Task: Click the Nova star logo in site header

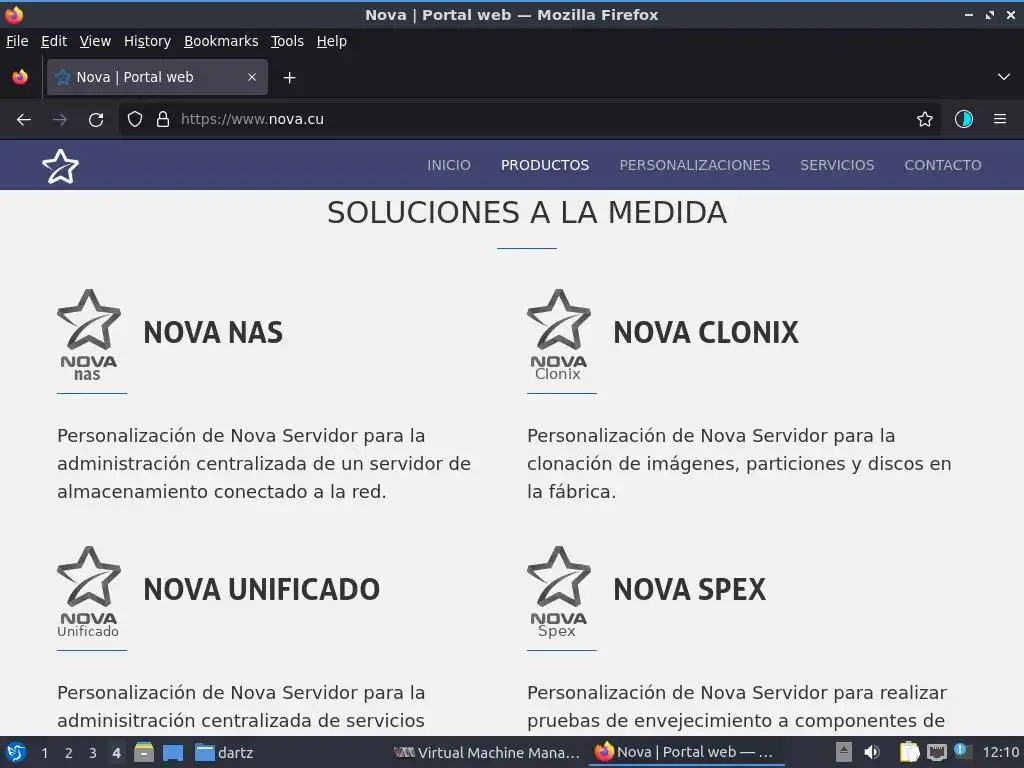Action: [x=60, y=167]
